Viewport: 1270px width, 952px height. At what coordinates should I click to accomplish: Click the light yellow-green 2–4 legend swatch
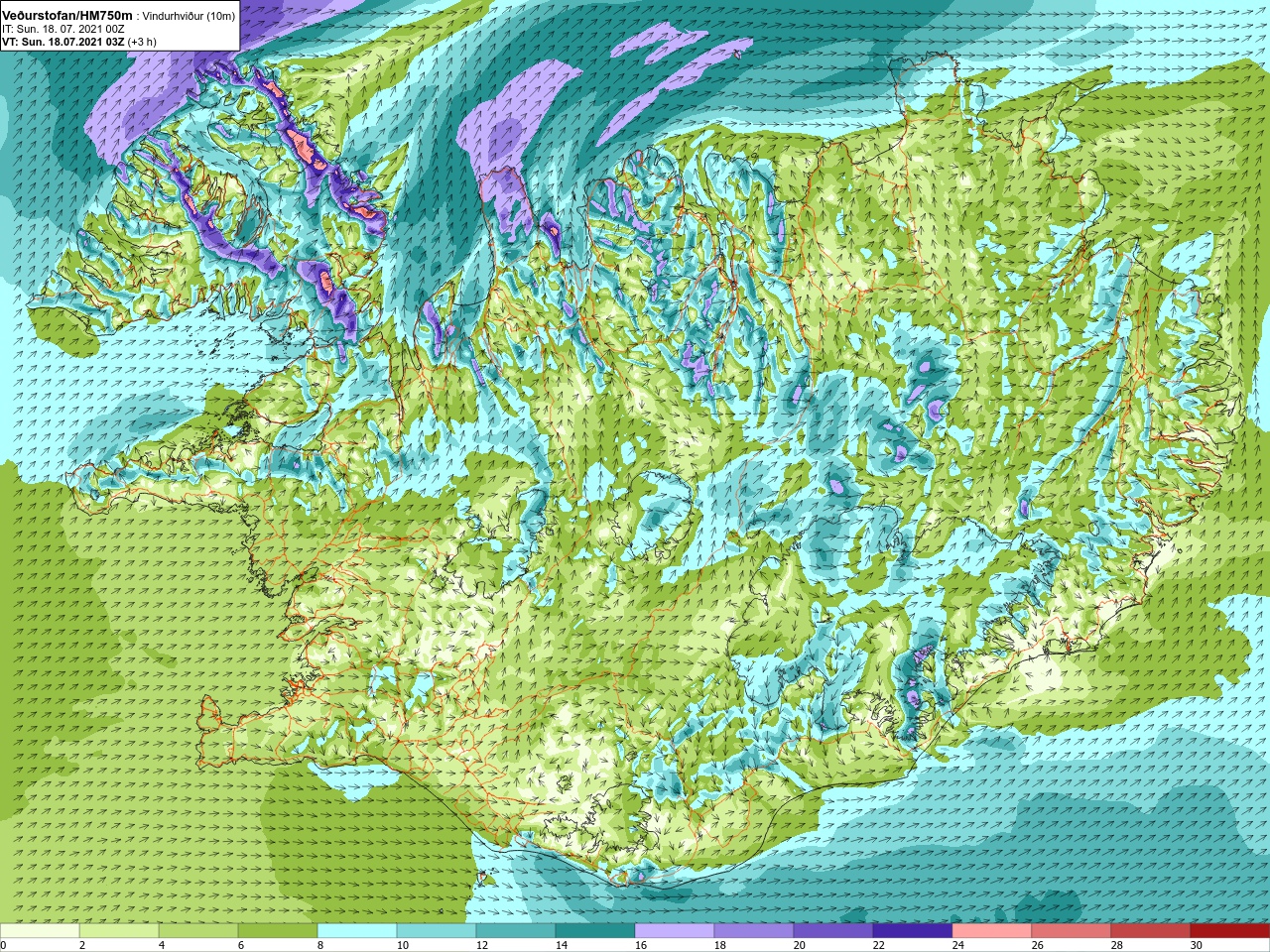[119, 930]
